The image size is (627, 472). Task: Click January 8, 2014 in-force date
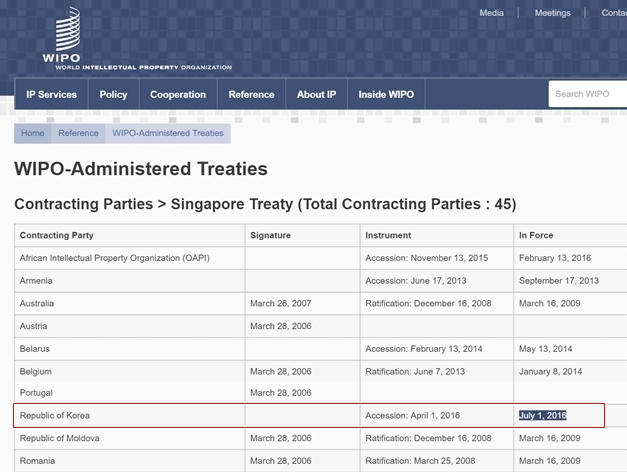(x=550, y=372)
